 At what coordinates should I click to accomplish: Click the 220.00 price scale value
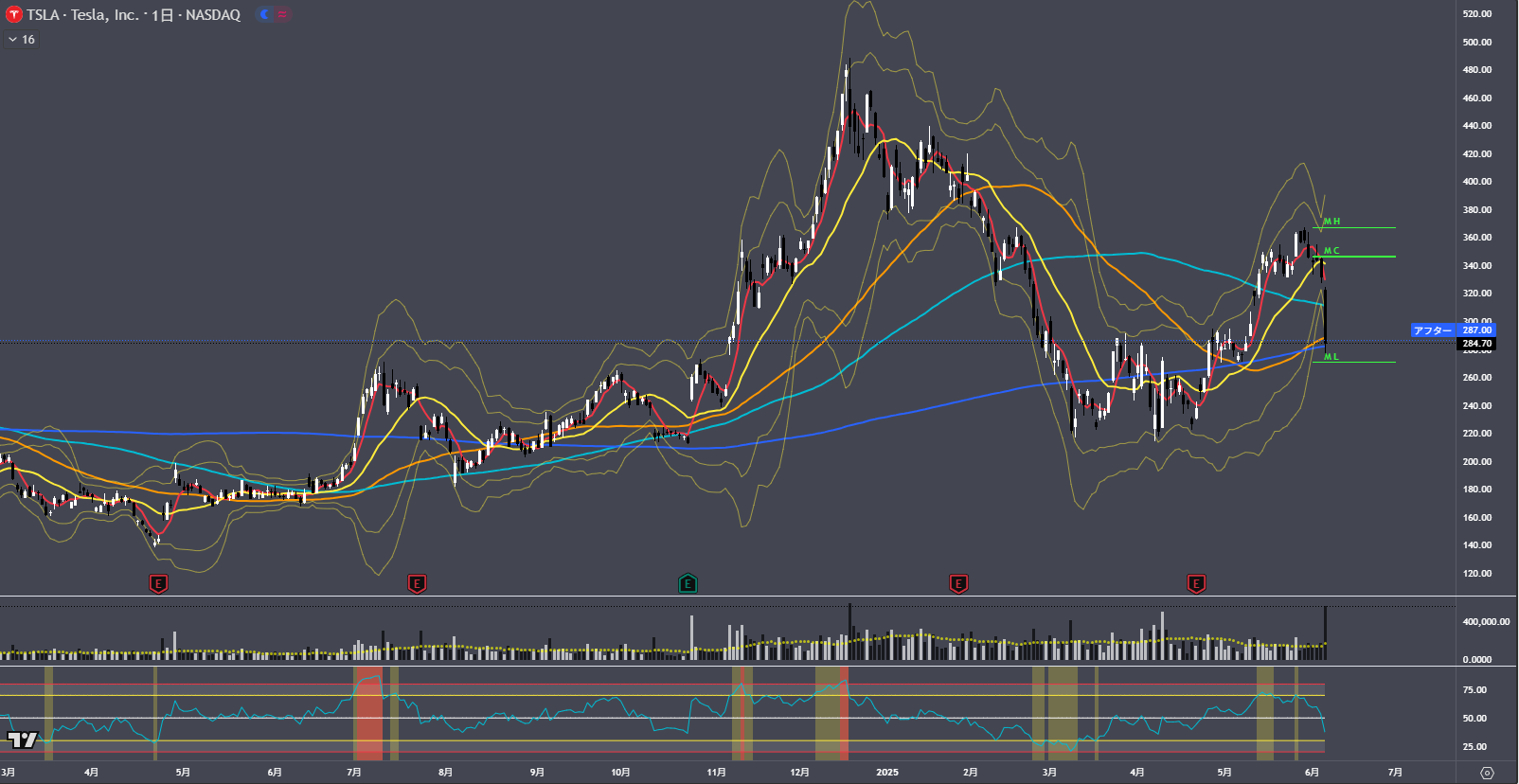click(1476, 434)
